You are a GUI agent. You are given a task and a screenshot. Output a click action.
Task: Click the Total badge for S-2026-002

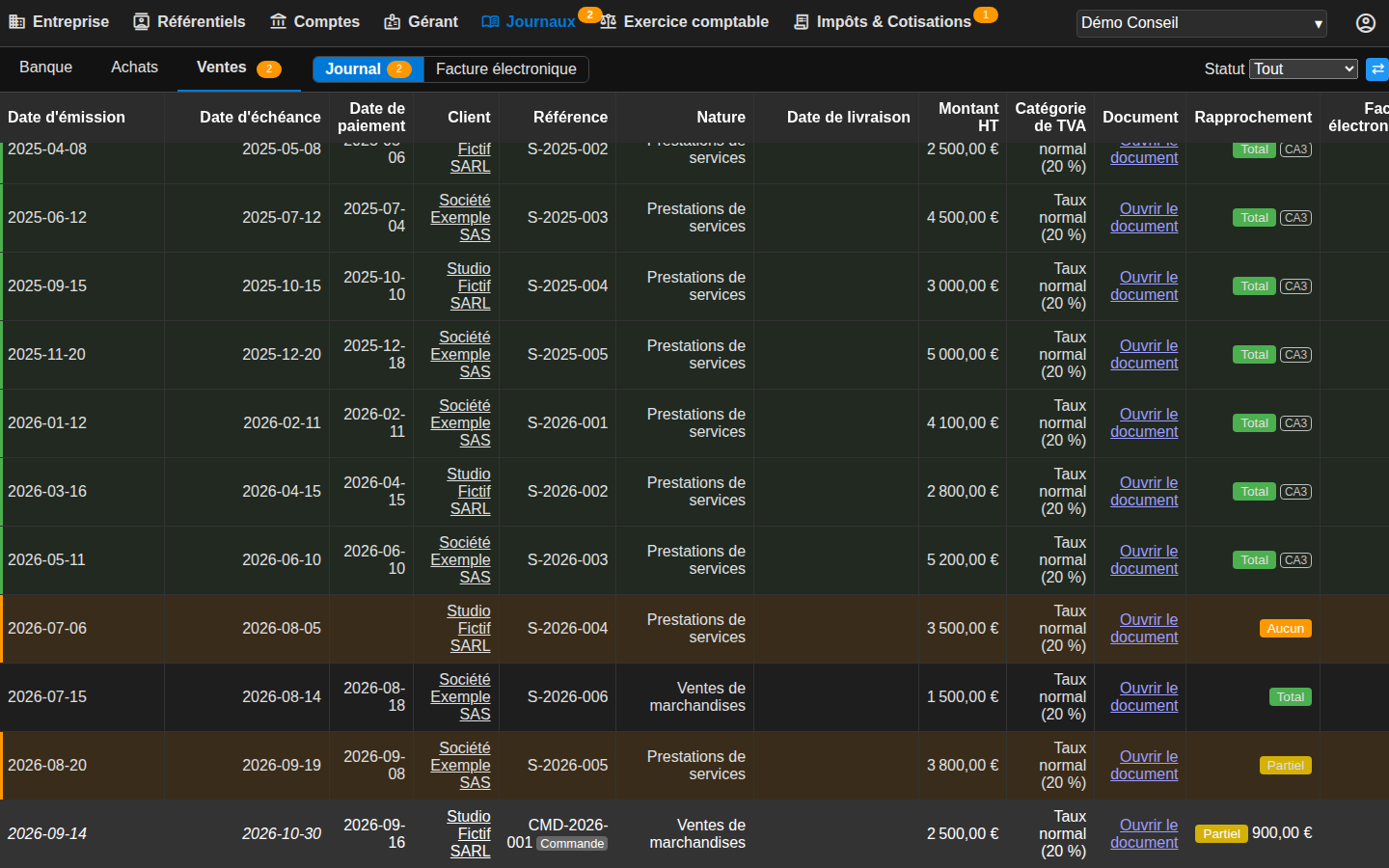(1254, 491)
